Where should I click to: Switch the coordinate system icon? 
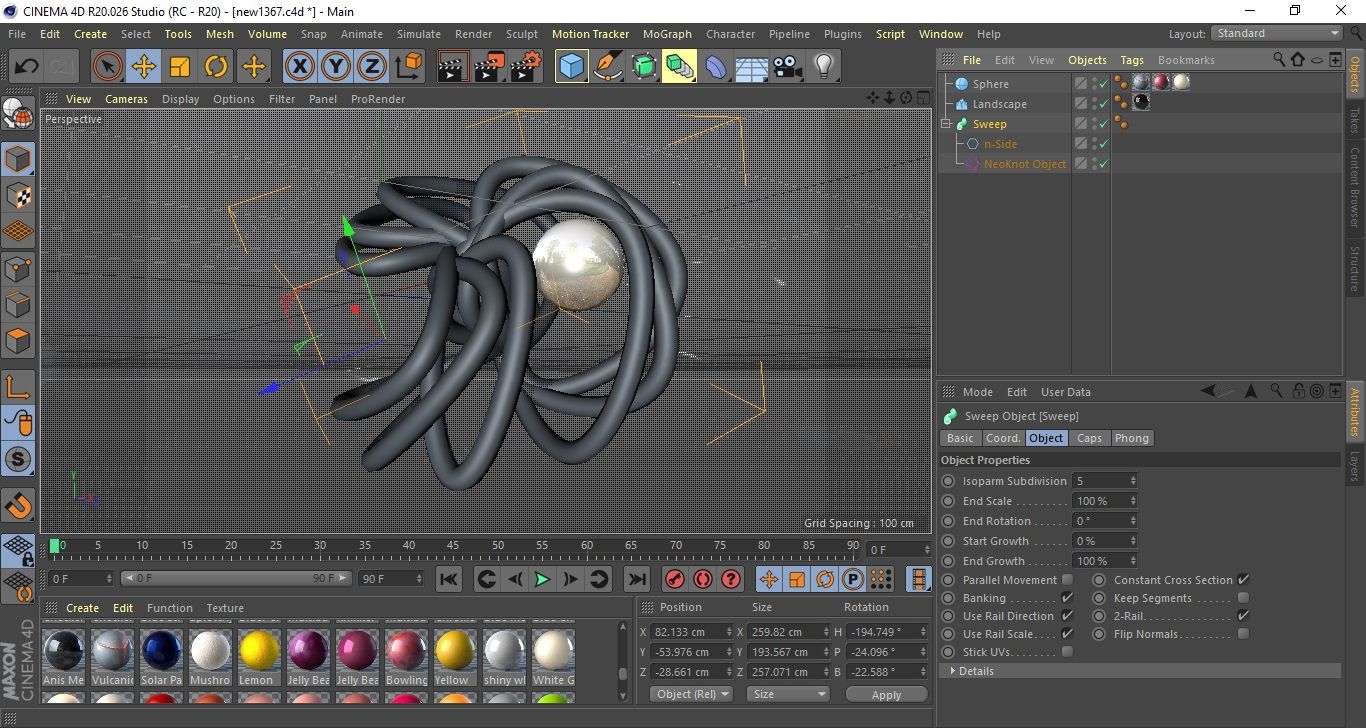pos(408,67)
